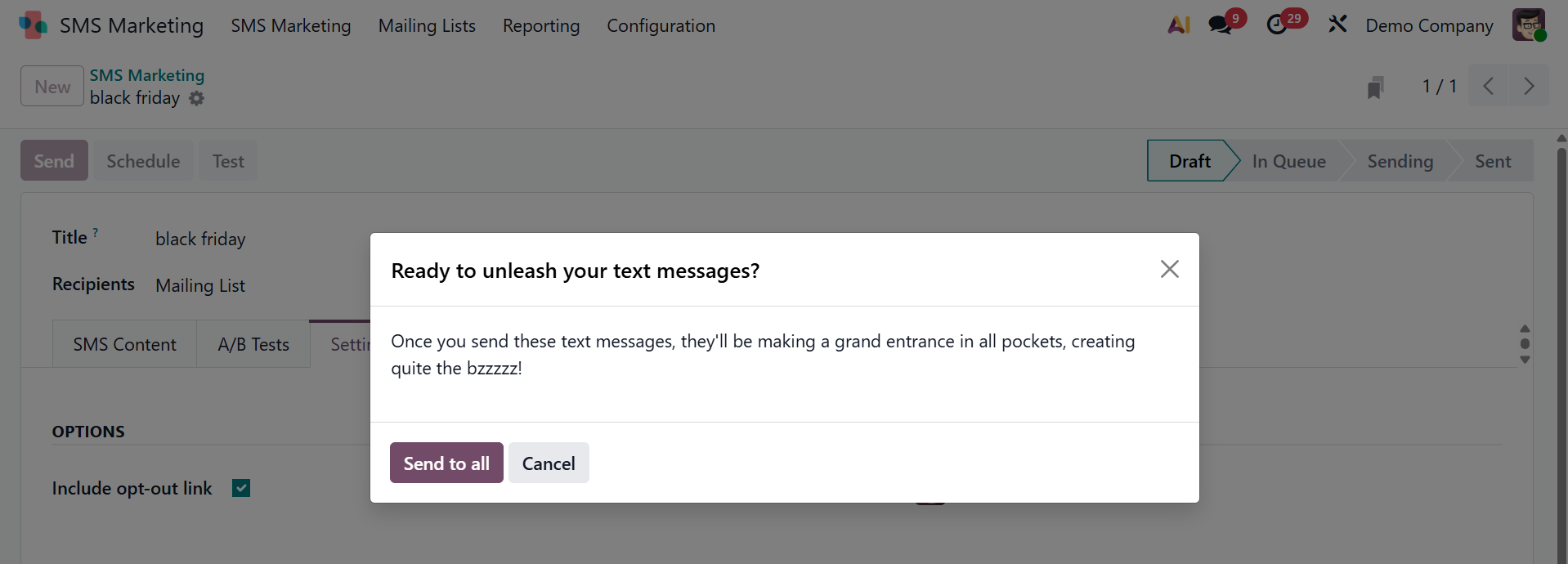Go to the previous record arrow
1568x564 pixels.
1489,86
